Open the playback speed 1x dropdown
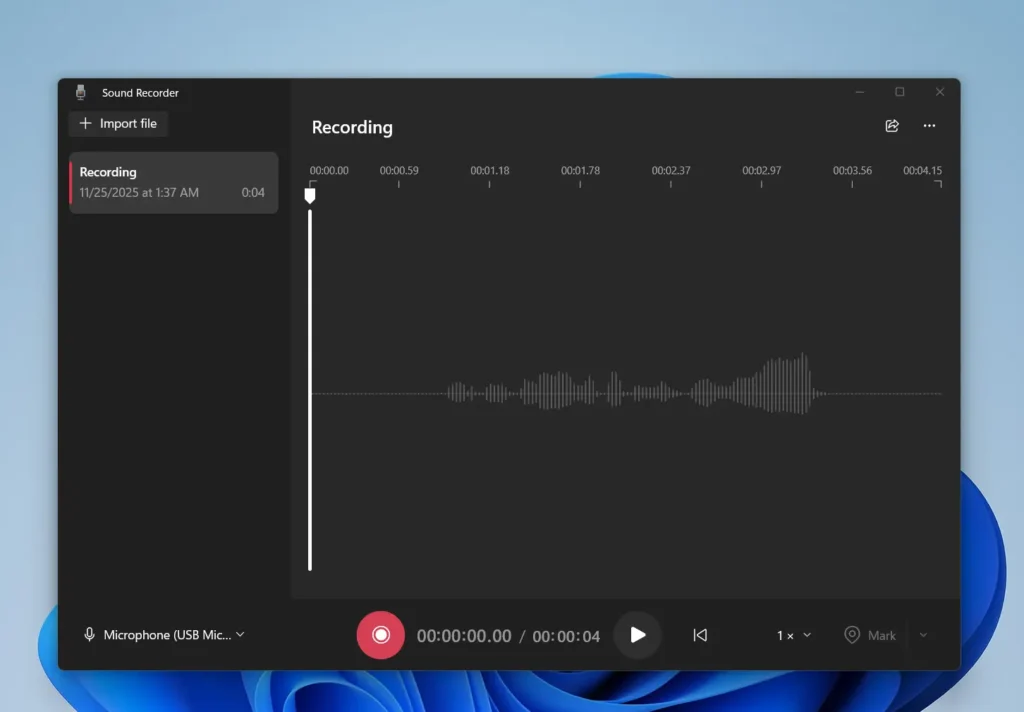Image resolution: width=1024 pixels, height=712 pixels. tap(791, 635)
